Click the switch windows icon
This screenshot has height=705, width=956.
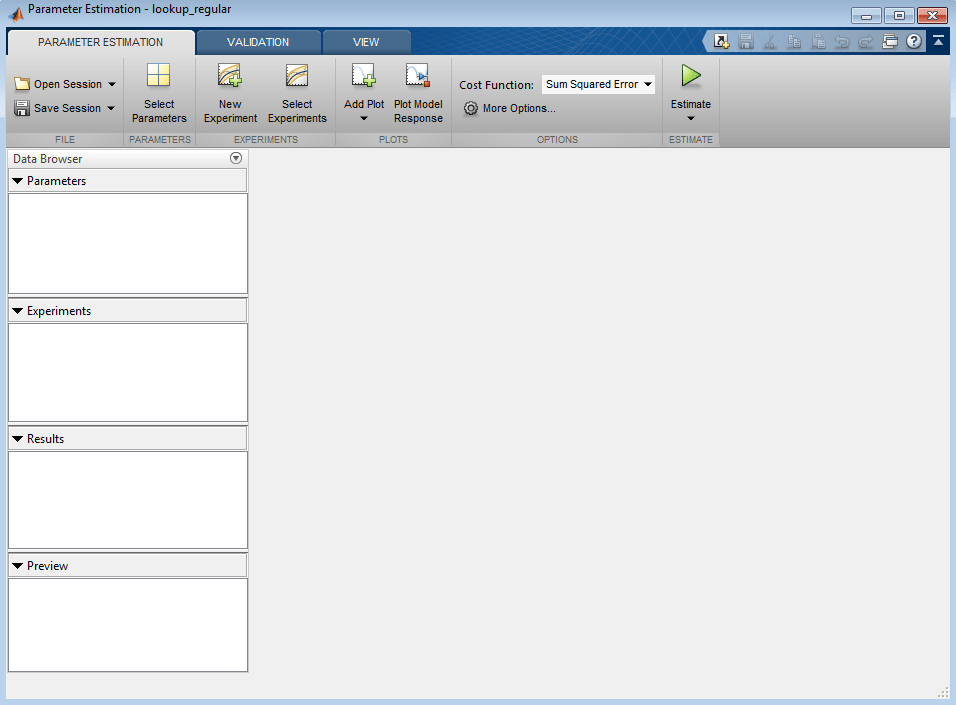click(x=890, y=41)
